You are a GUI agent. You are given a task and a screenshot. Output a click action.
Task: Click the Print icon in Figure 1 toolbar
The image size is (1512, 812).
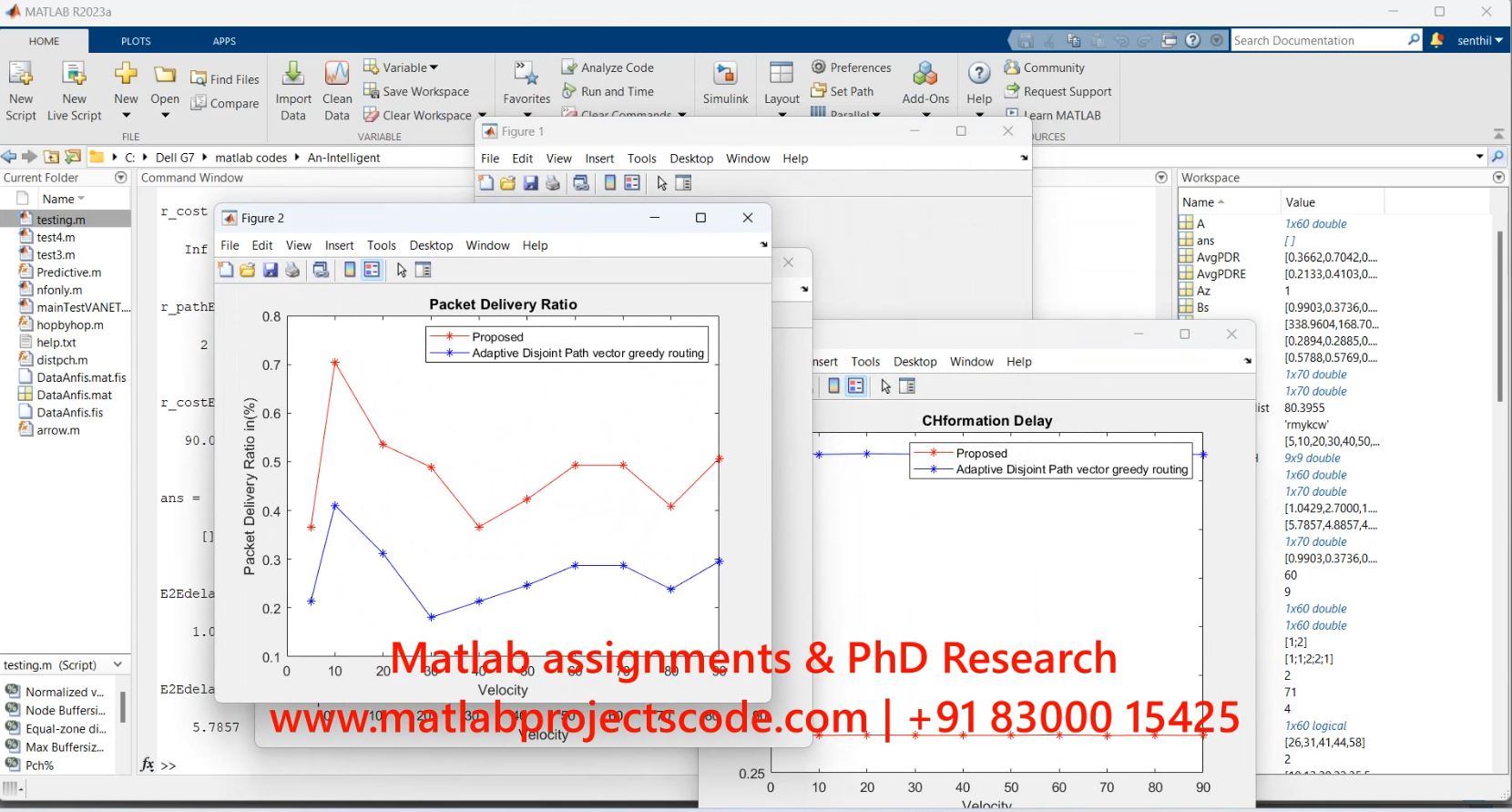click(553, 183)
